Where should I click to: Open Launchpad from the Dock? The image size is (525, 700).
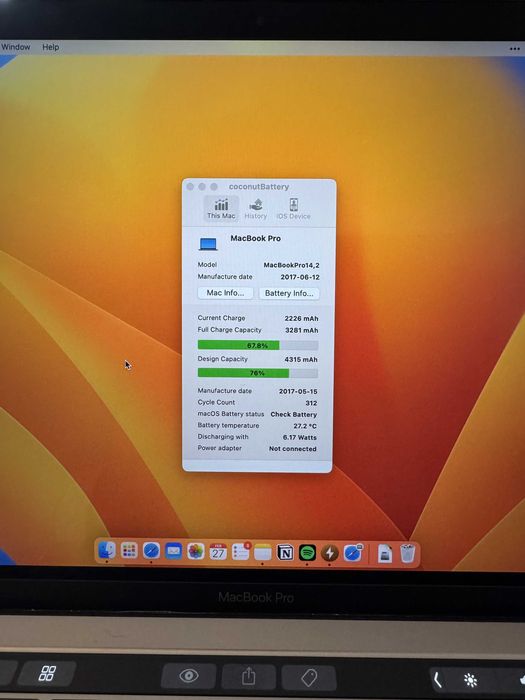tap(129, 551)
